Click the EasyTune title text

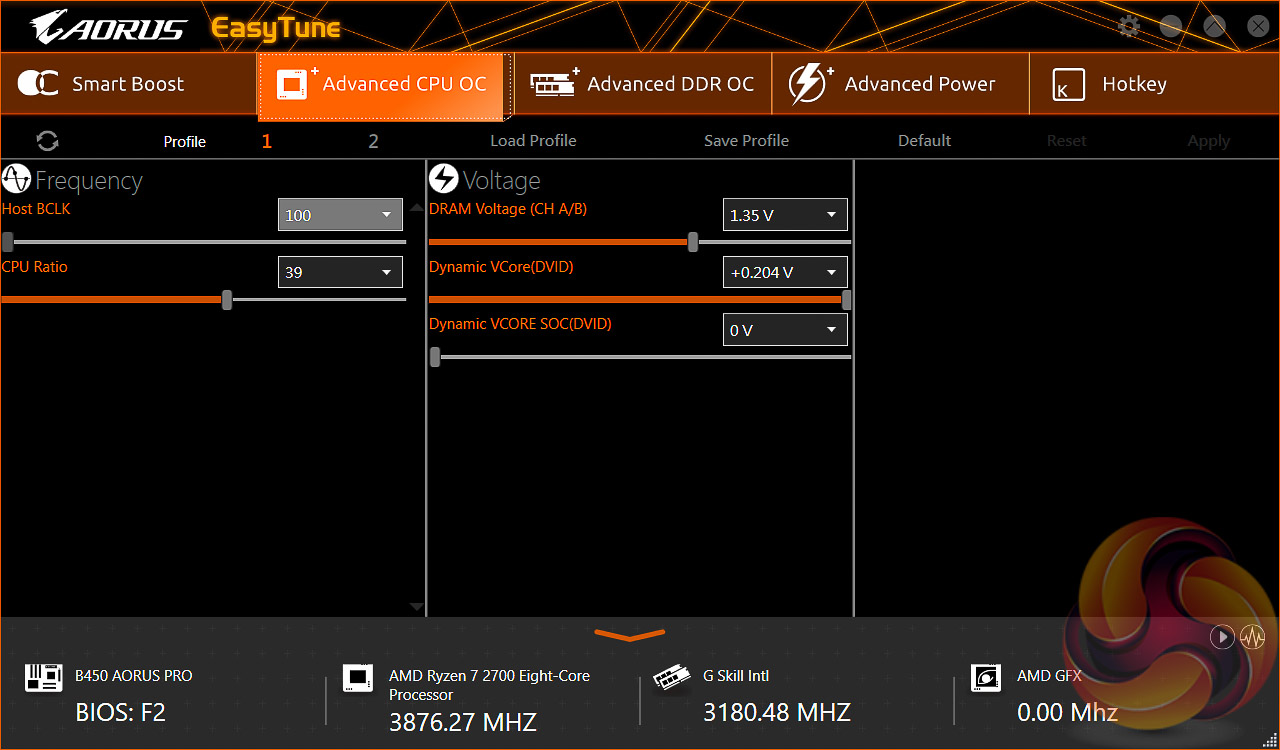tap(276, 28)
